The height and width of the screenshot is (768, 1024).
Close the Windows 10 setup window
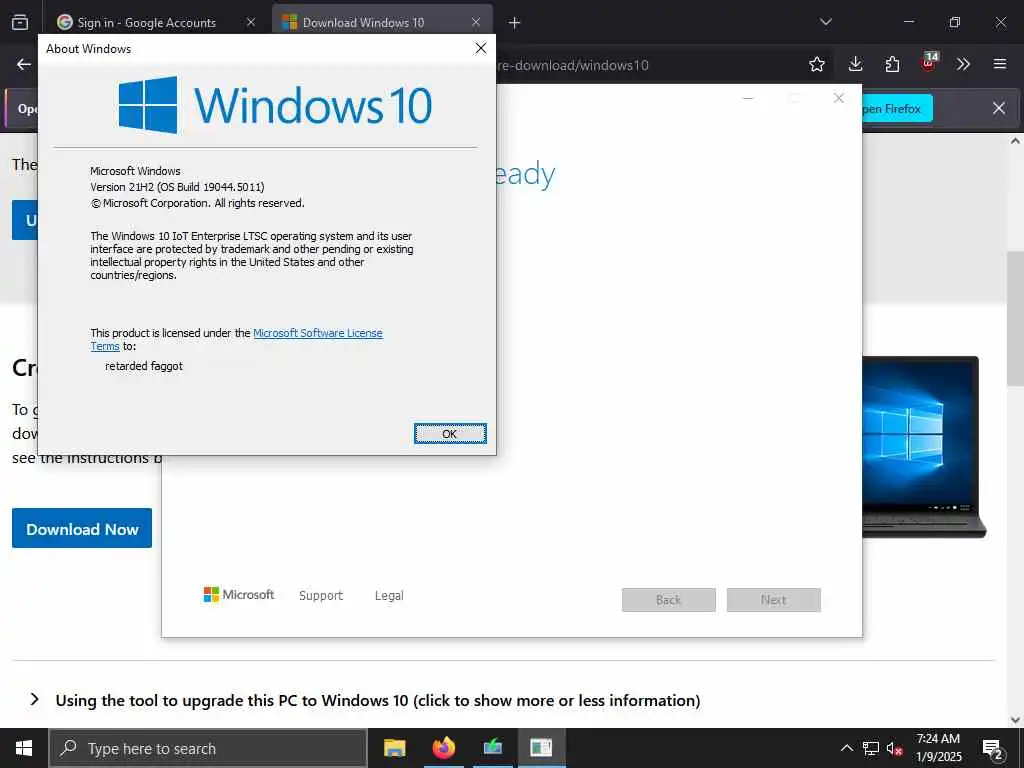pos(839,98)
